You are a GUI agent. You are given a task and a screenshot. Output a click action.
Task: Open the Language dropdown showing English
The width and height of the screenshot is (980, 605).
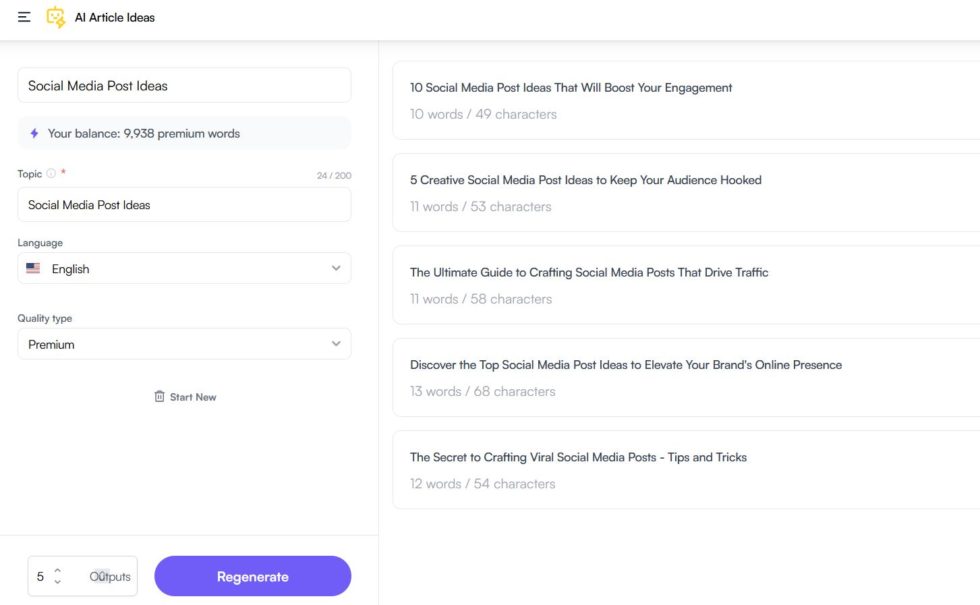pos(184,268)
